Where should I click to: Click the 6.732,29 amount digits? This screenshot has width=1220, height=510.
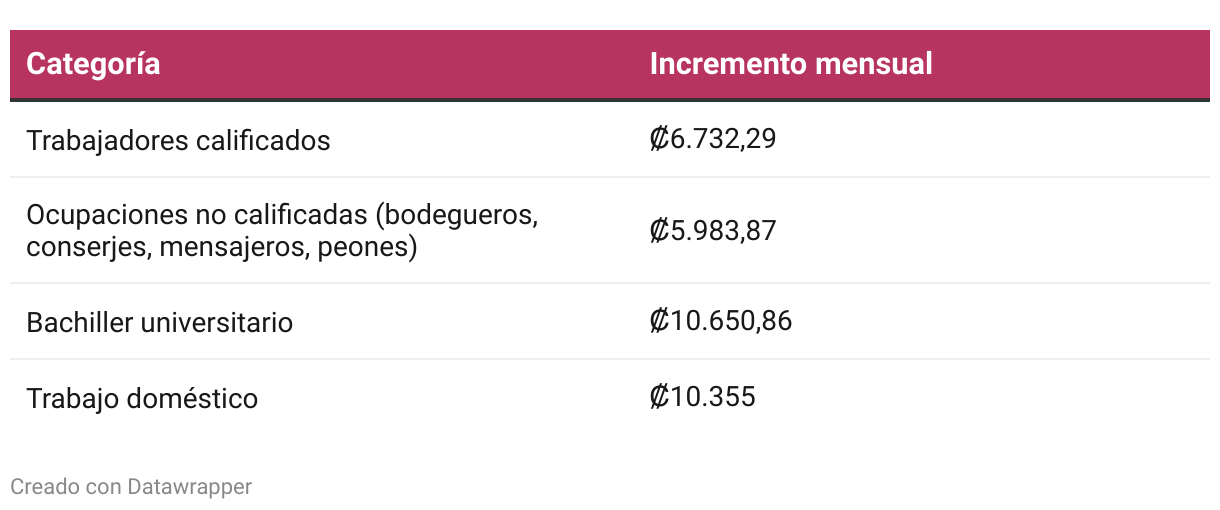click(x=723, y=139)
